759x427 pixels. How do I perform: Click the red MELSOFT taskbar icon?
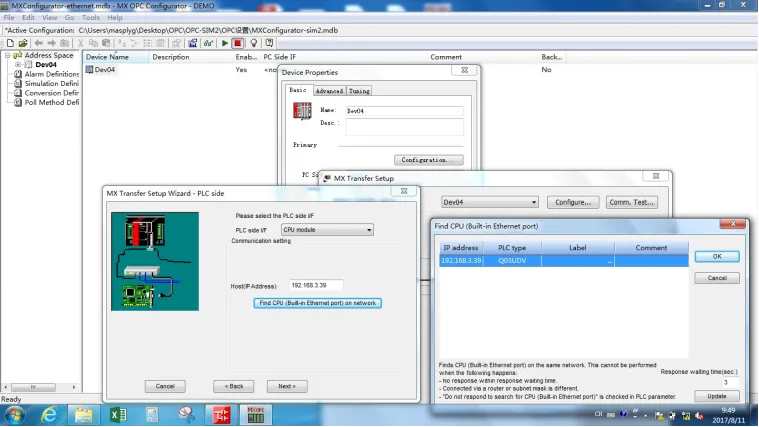point(221,415)
